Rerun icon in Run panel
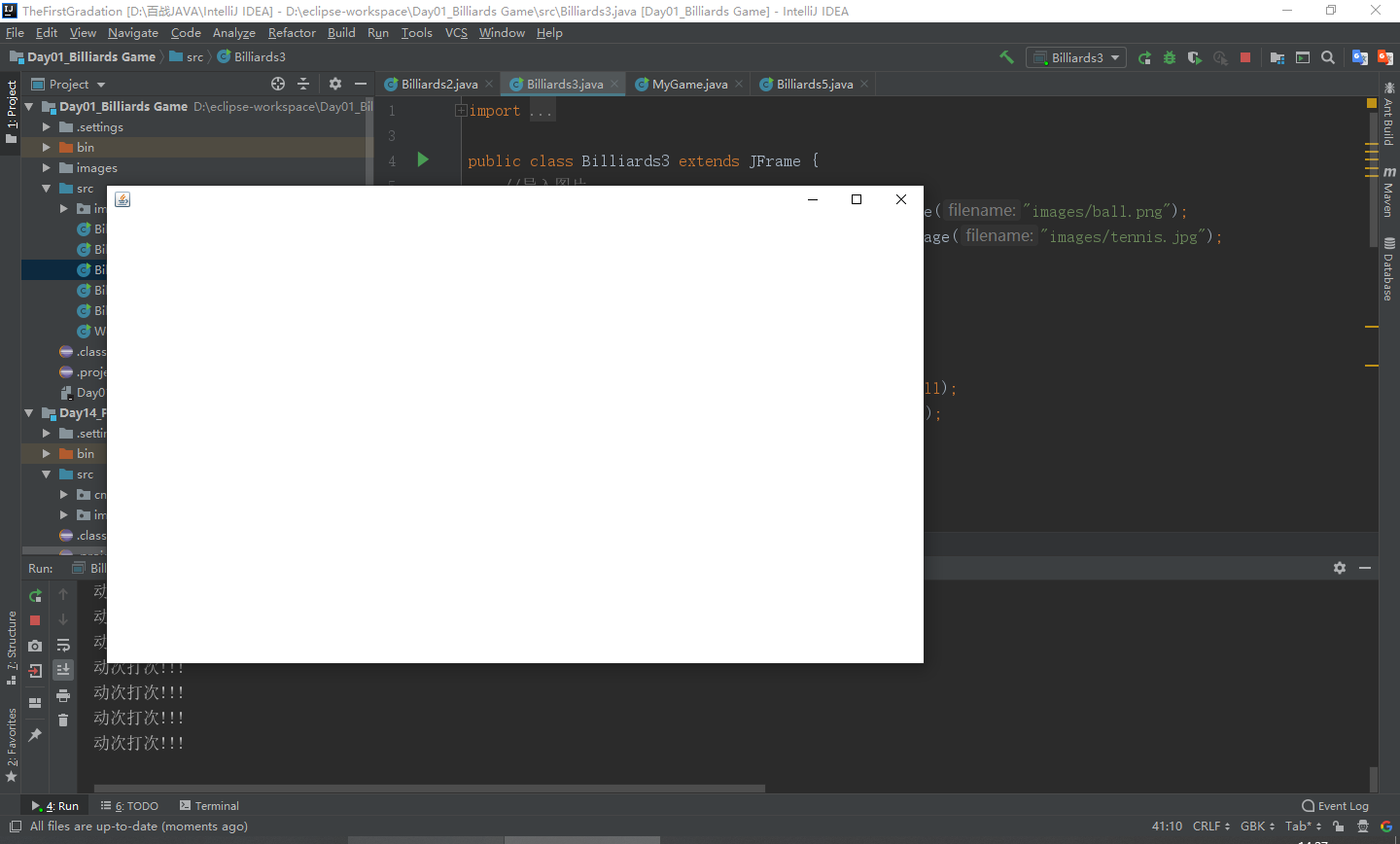Image resolution: width=1400 pixels, height=844 pixels. [35, 595]
